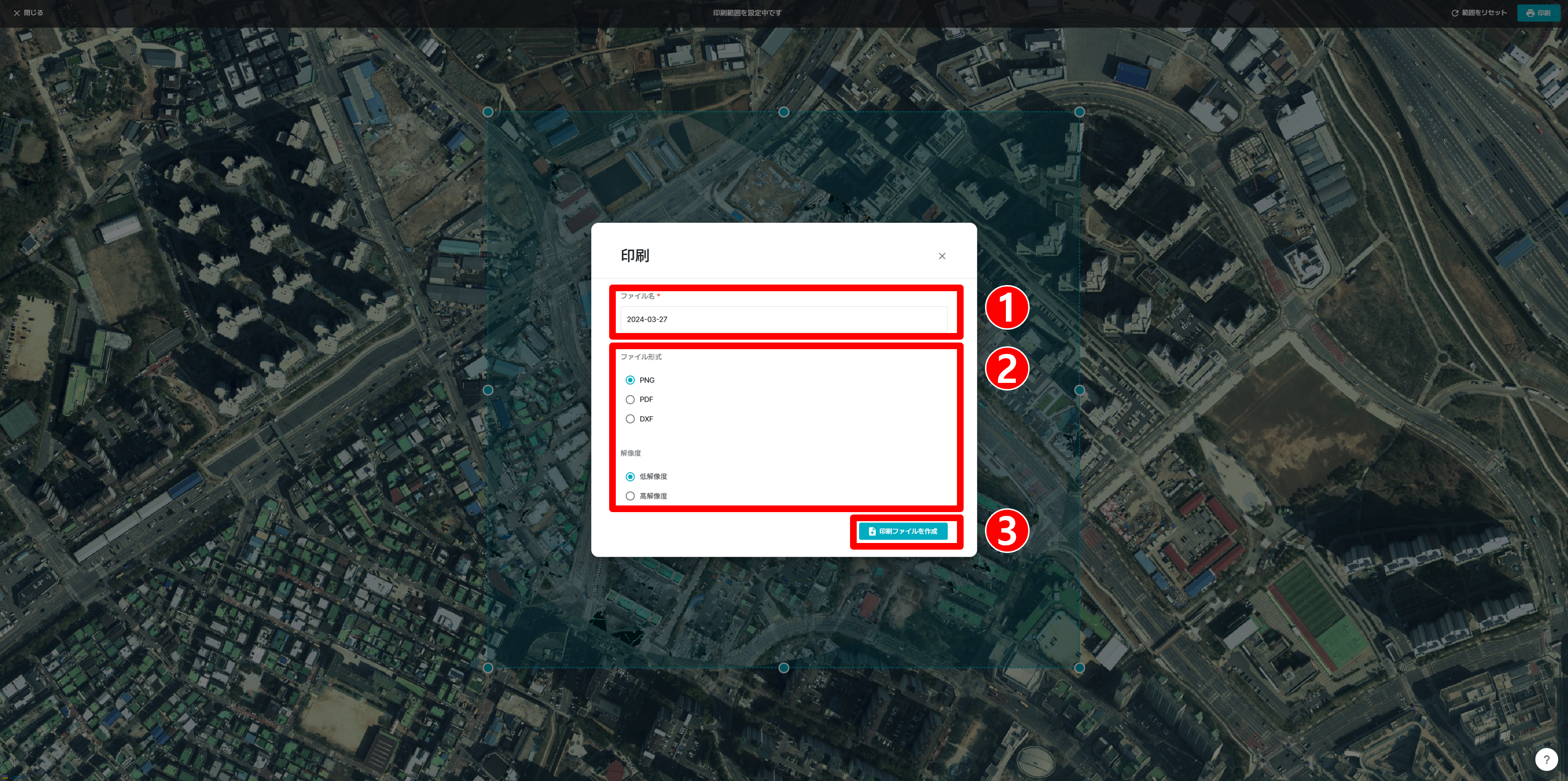The image size is (1568, 781).
Task: Click the 閉じる close button
Action: [28, 13]
